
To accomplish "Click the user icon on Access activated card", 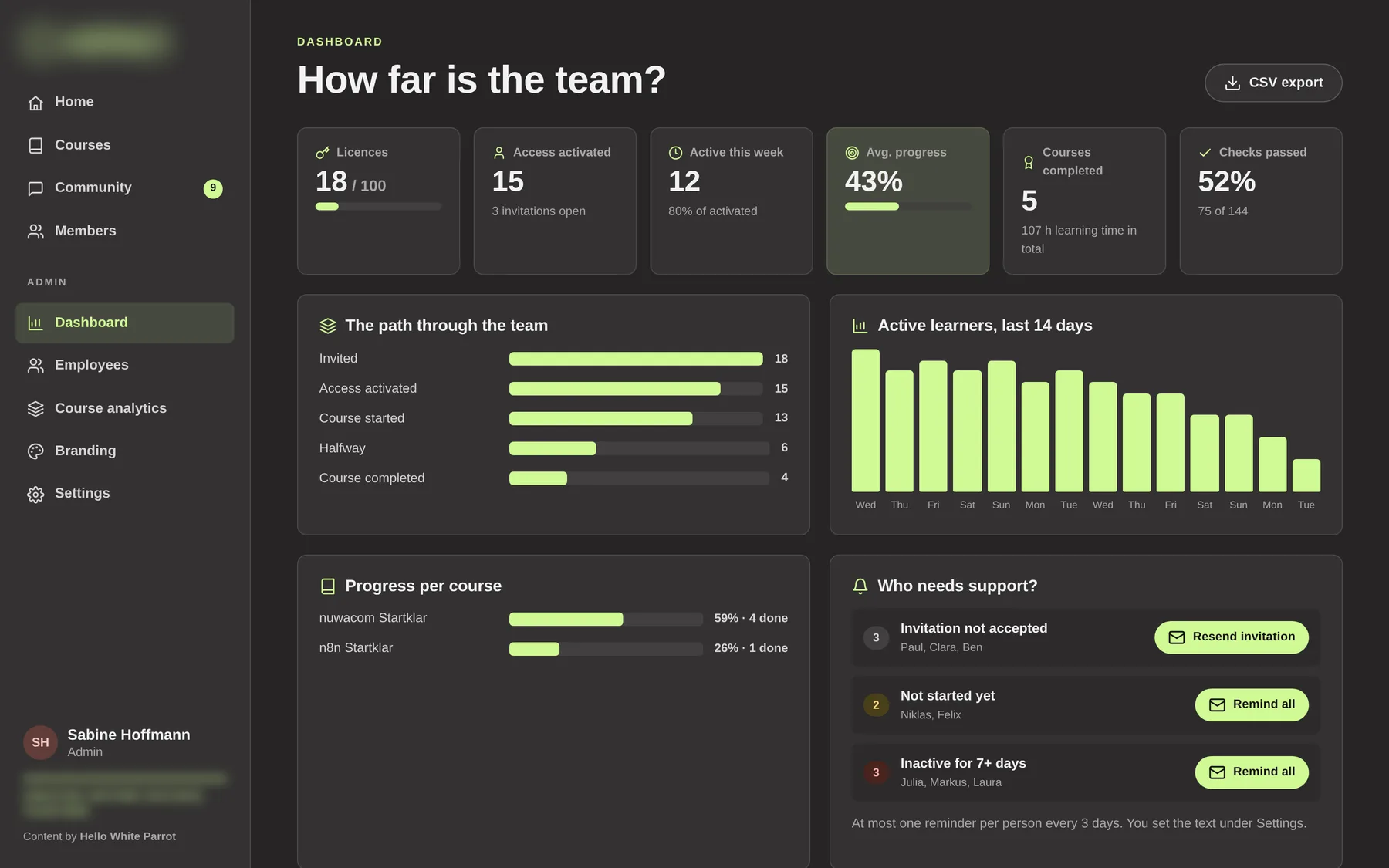I will (499, 153).
